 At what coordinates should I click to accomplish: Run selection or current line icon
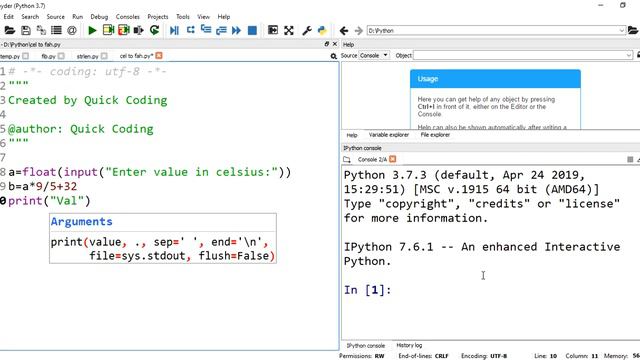click(139, 30)
